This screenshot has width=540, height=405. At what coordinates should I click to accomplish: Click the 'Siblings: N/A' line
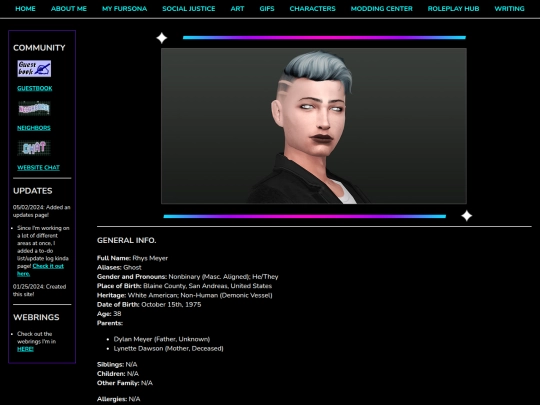click(x=117, y=365)
